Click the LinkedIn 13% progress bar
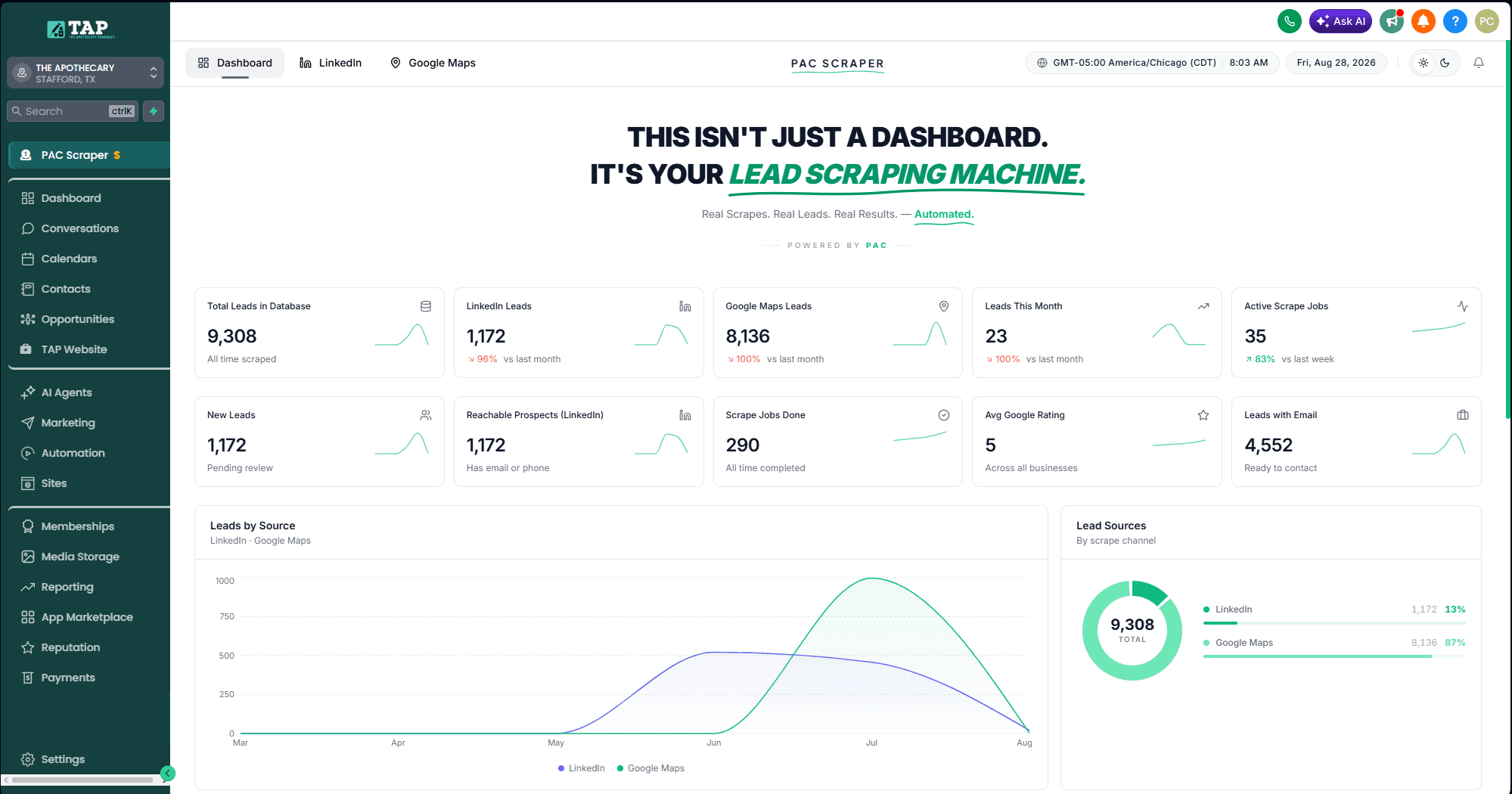1512x794 pixels. click(x=1334, y=623)
